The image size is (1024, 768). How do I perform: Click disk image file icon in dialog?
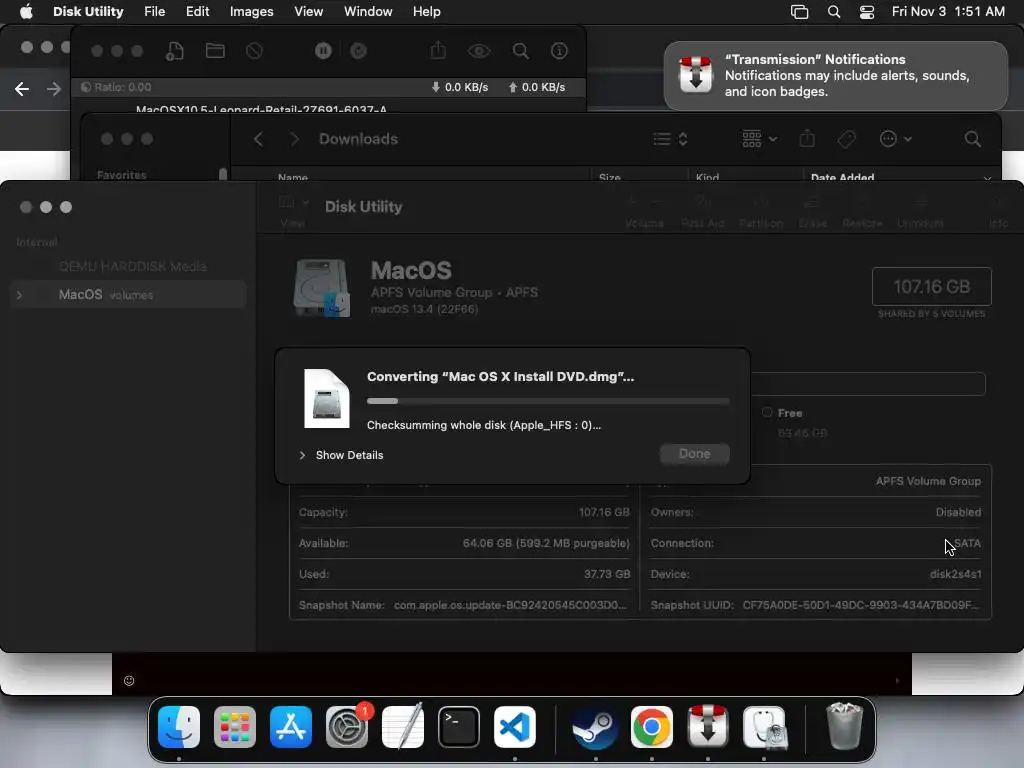pyautogui.click(x=327, y=398)
